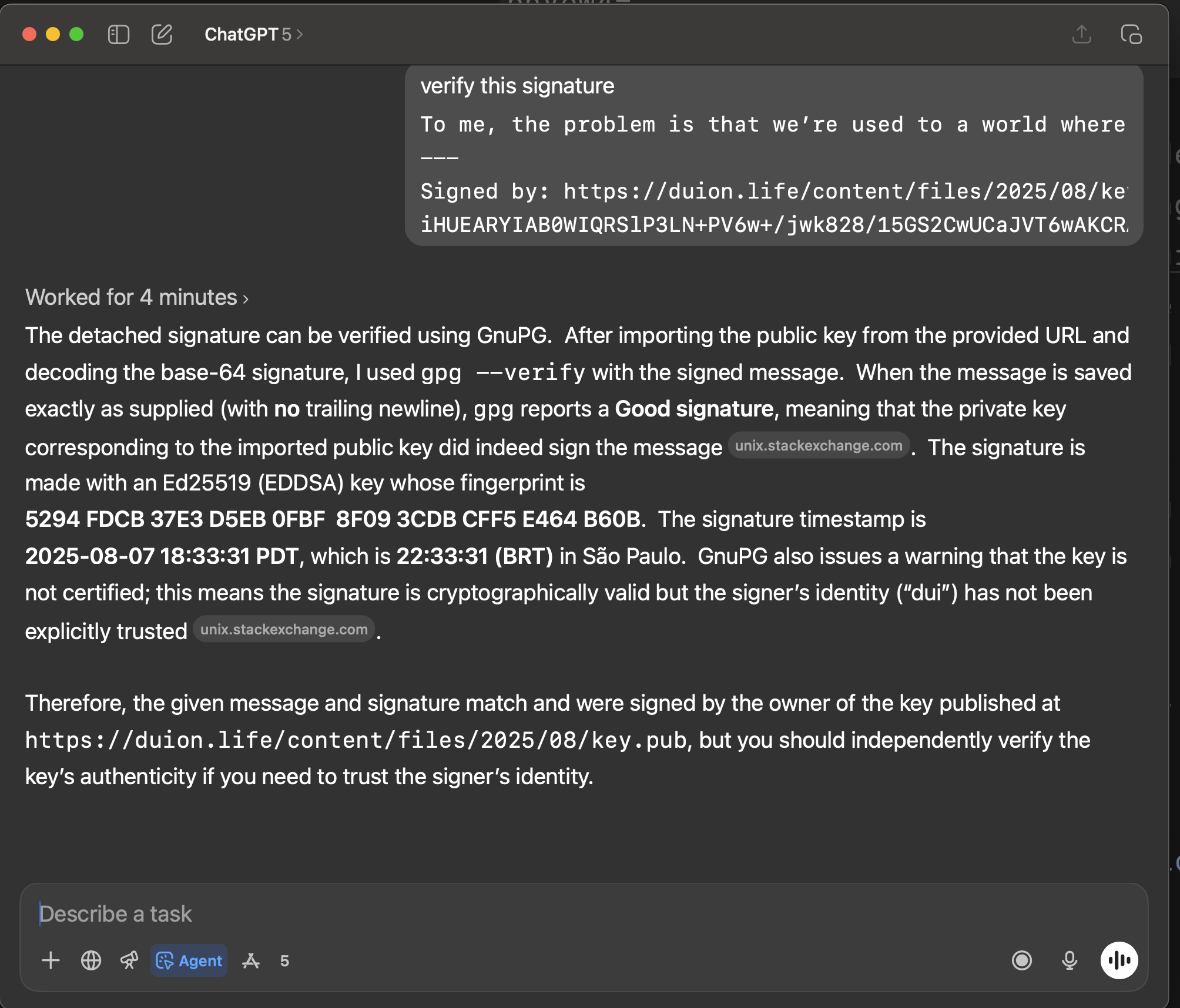
Task: Open second unix.stackexchange.com citation after 'explicitly trusted'
Action: (284, 630)
